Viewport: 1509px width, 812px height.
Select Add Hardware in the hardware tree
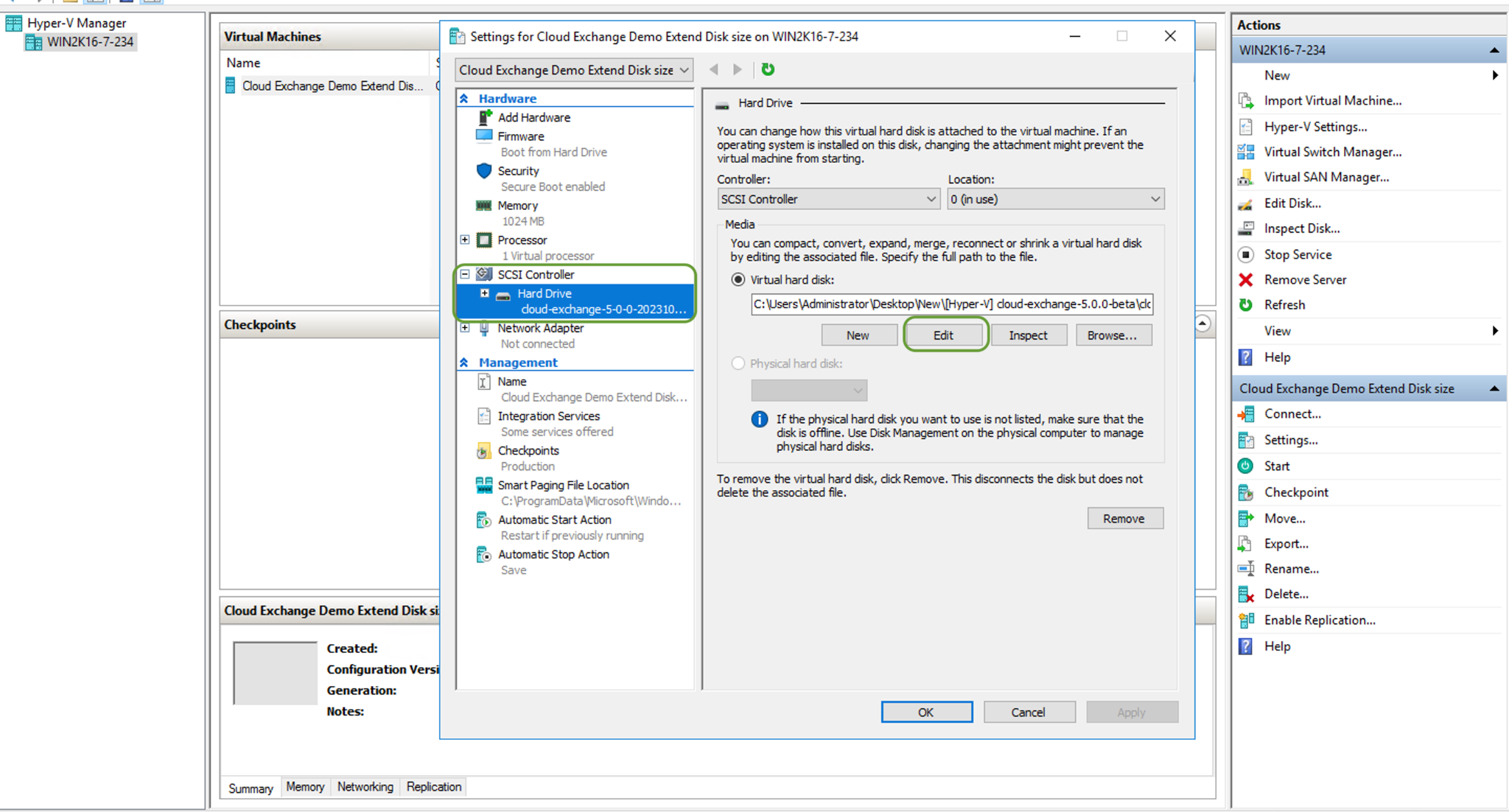tap(533, 117)
